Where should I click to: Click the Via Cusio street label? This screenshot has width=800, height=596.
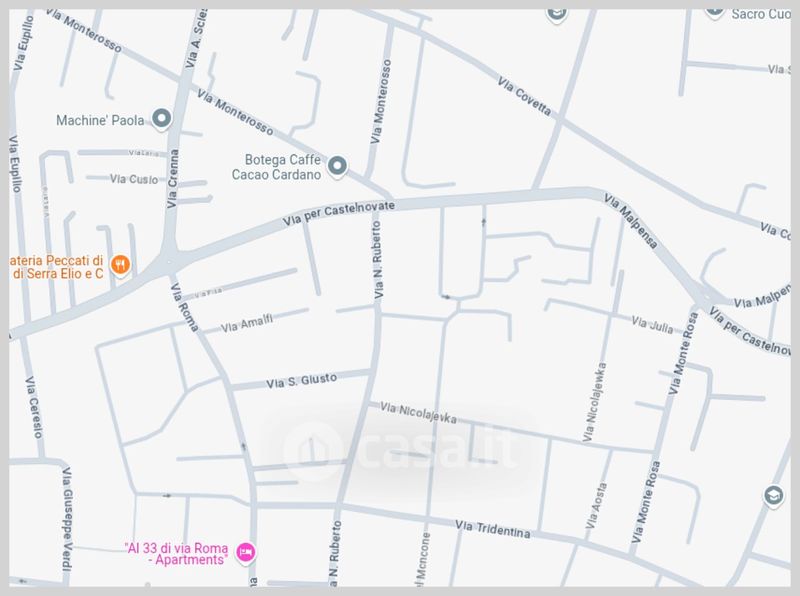pyautogui.click(x=134, y=179)
